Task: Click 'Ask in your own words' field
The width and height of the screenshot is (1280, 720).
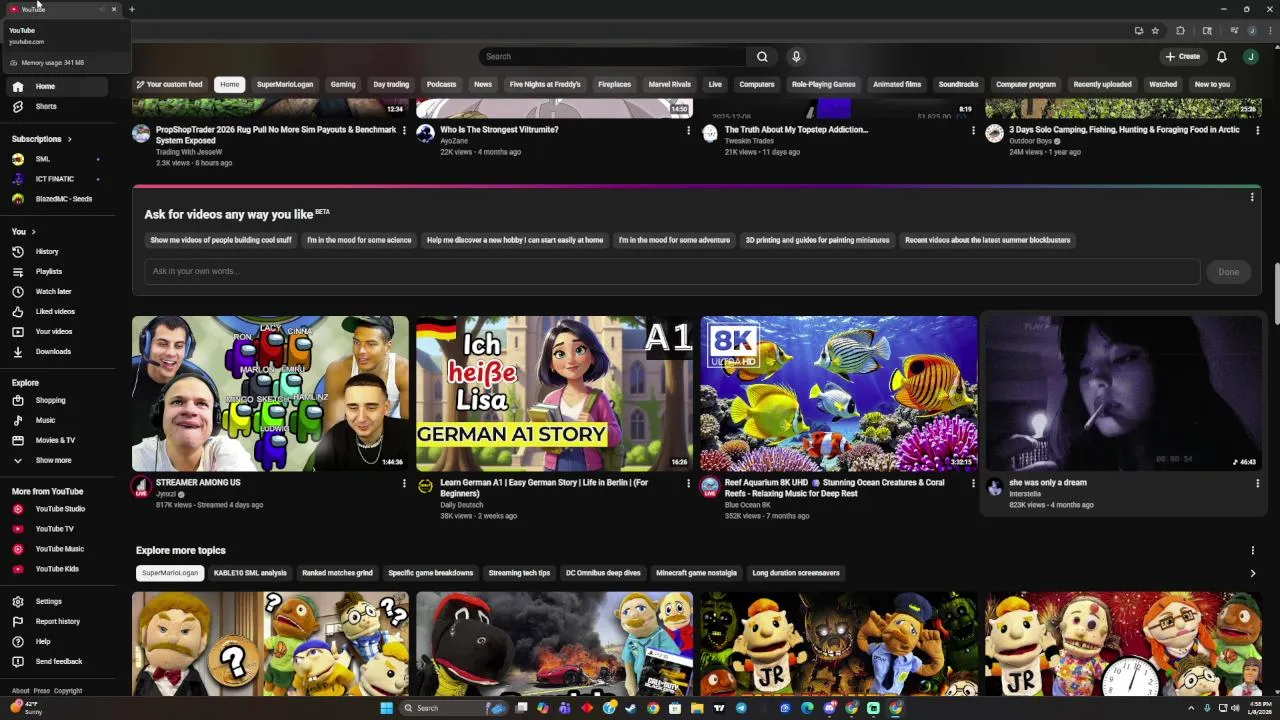Action: tap(672, 271)
